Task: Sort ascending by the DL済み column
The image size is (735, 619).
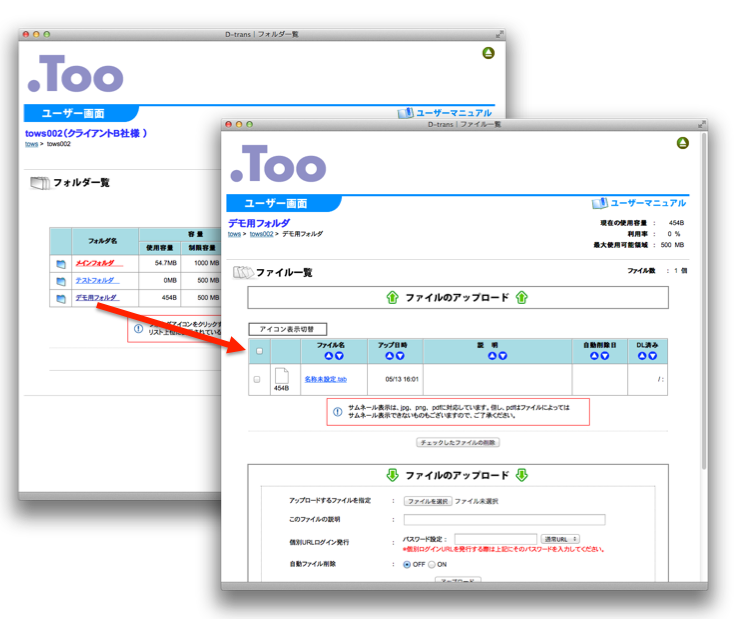Action: tap(640, 355)
